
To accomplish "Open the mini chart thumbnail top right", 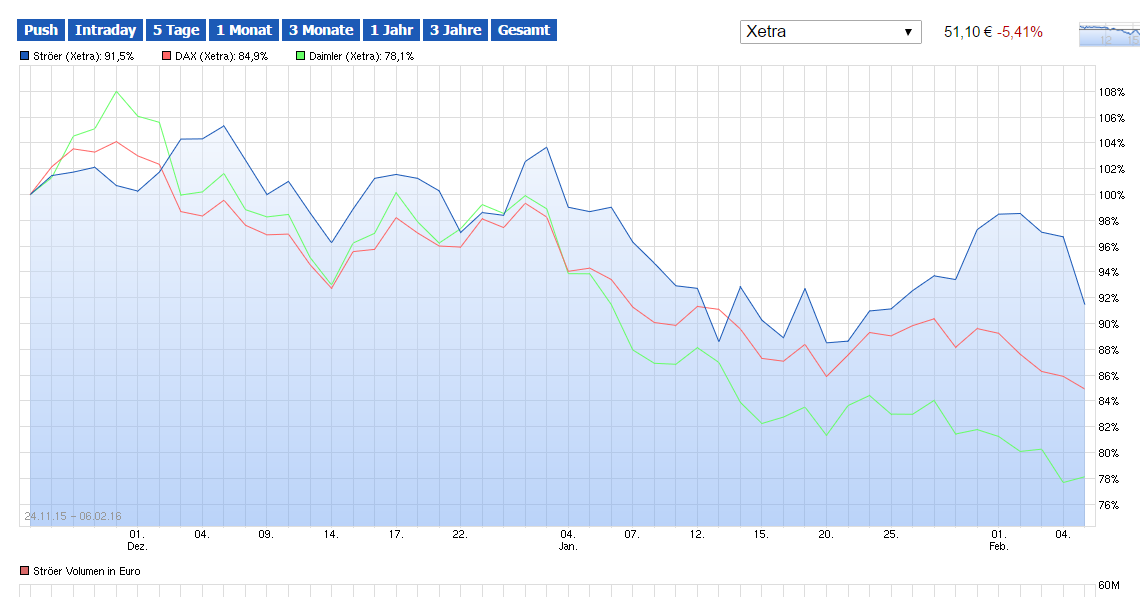I will click(1109, 35).
